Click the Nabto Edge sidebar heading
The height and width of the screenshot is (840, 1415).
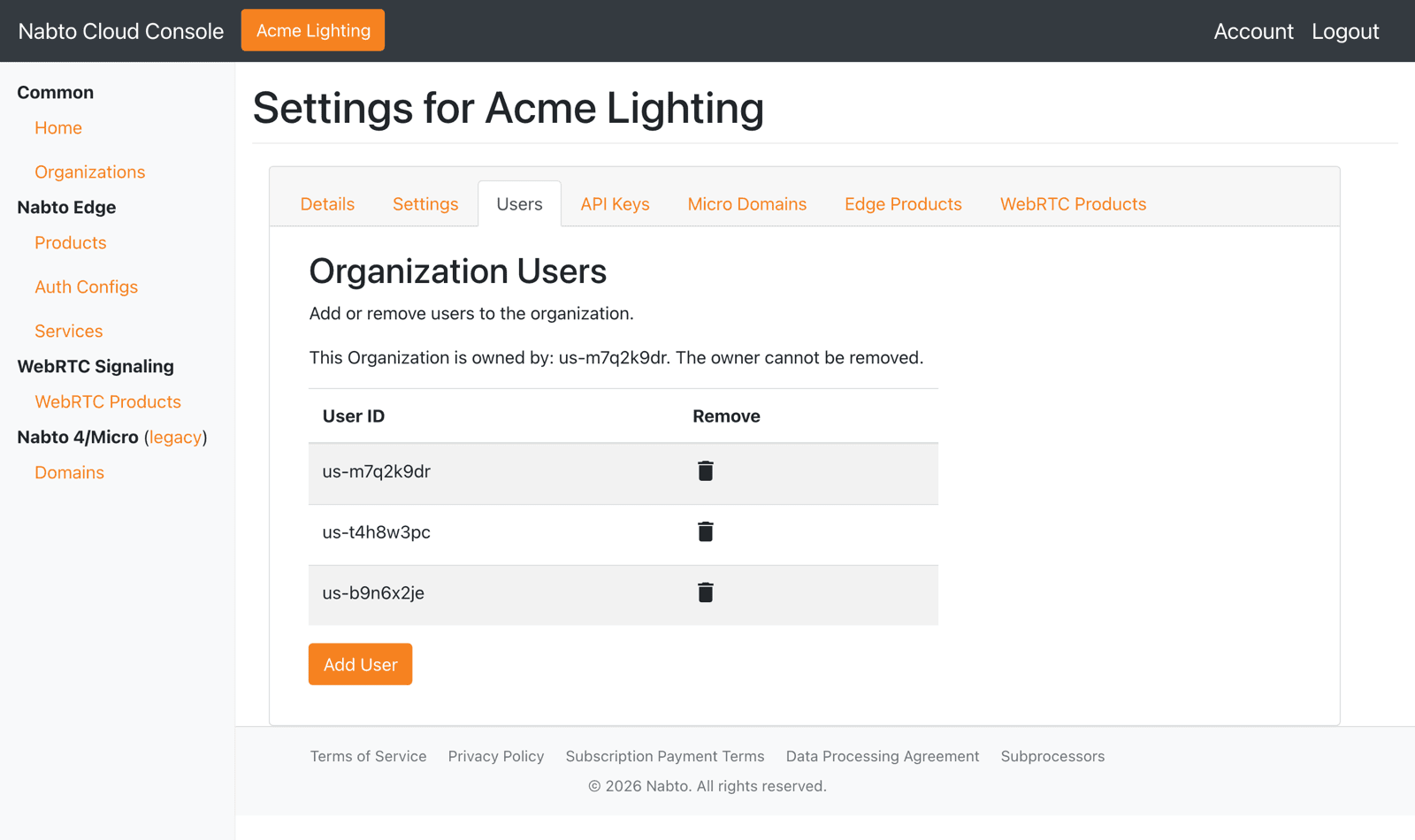point(66,208)
